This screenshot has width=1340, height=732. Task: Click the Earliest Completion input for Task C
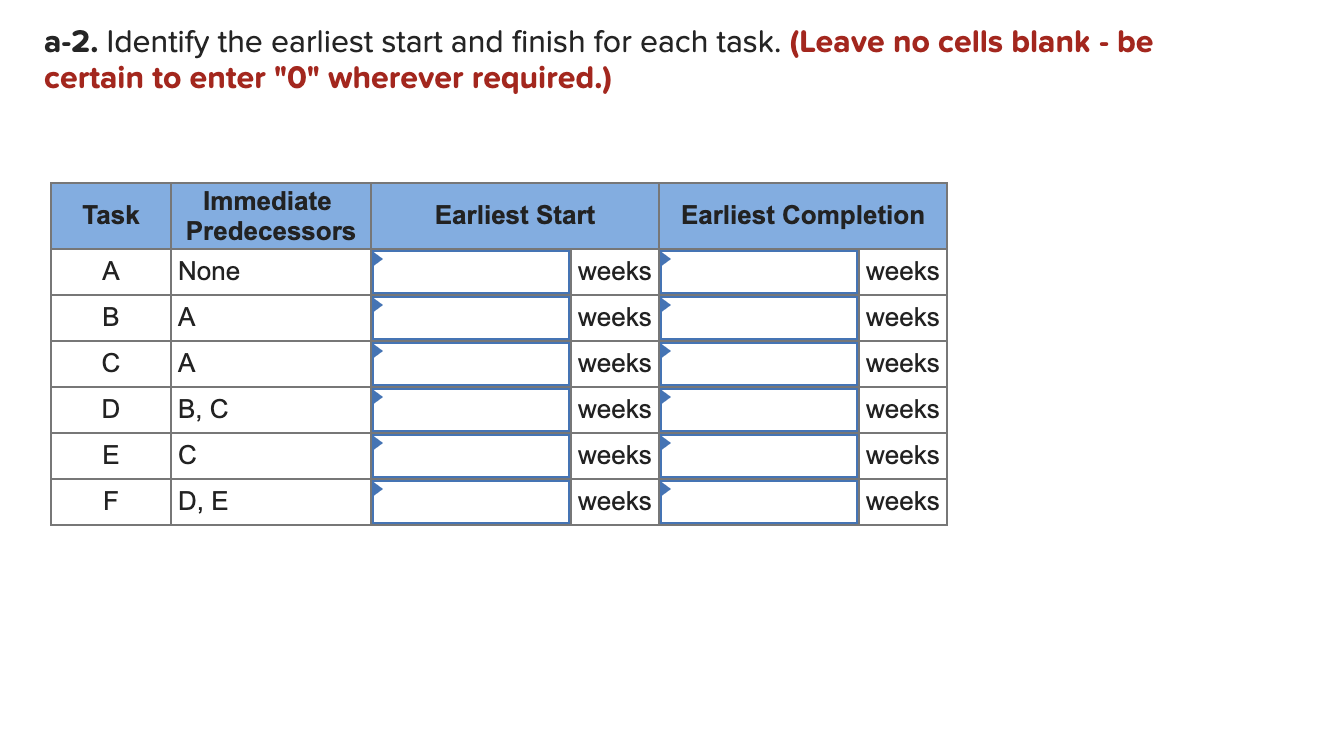(x=758, y=363)
